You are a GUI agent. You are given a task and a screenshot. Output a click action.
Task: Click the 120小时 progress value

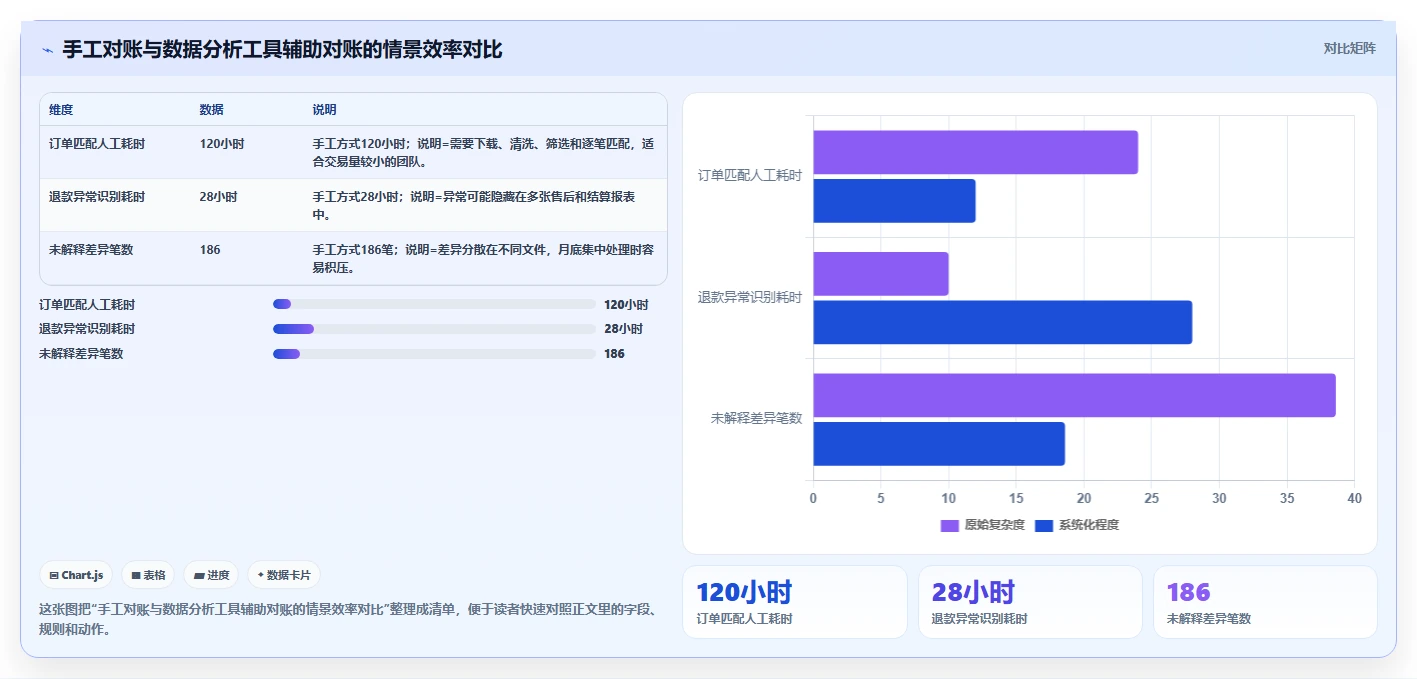626,305
